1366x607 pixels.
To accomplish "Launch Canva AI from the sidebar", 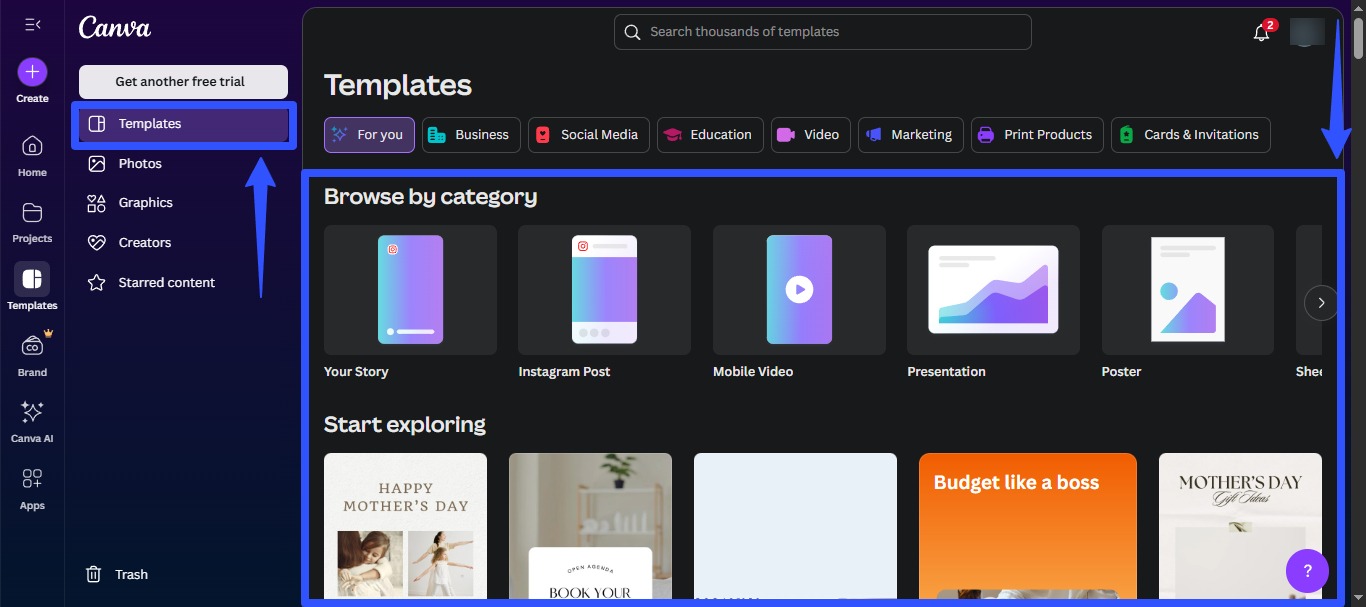I will click(x=31, y=413).
